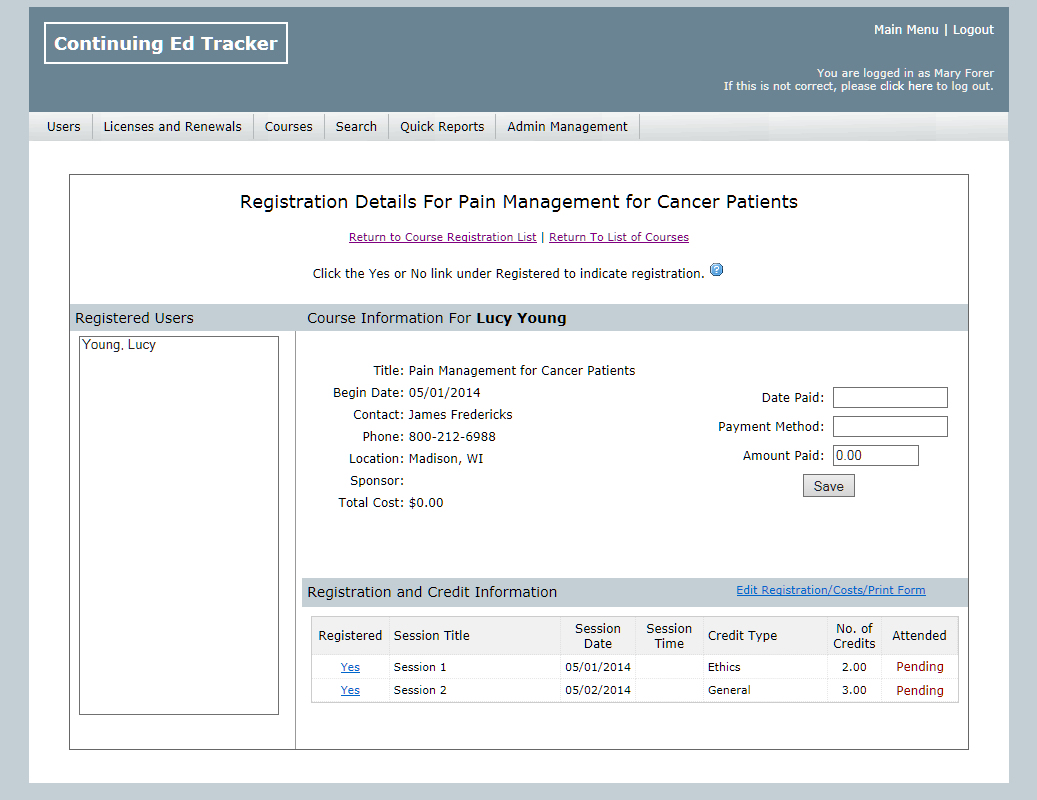The image size is (1037, 800).
Task: Click the Continuing Ed Tracker logo
Action: click(166, 44)
